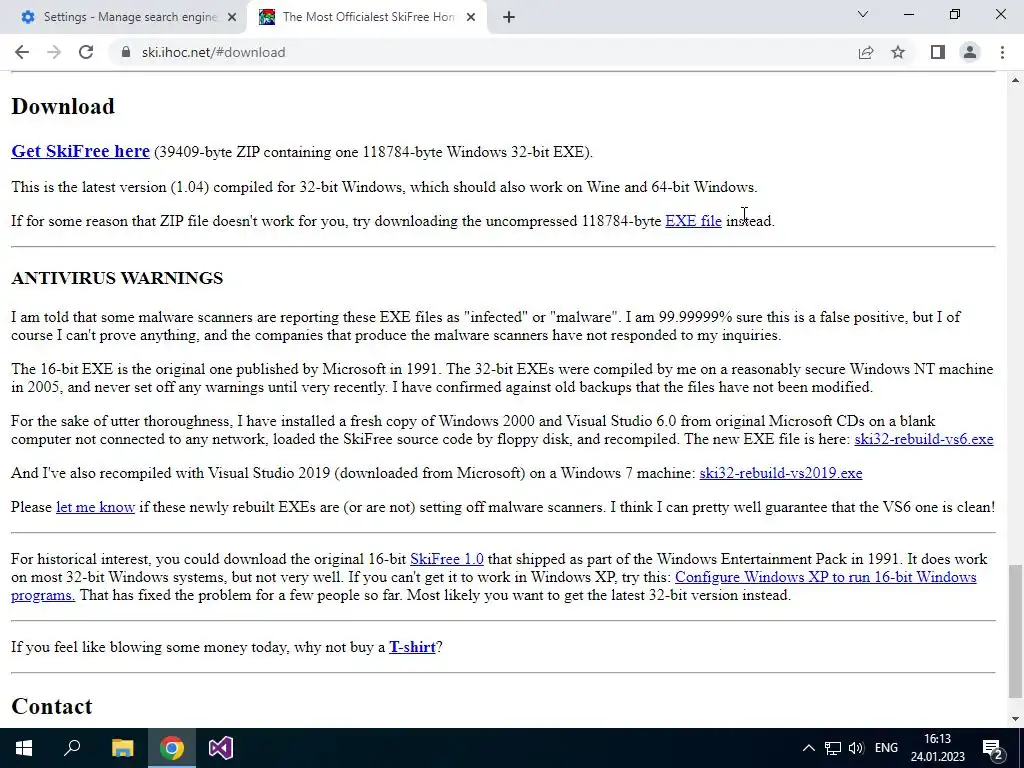The width and height of the screenshot is (1024, 768).
Task: Bookmark this page with the star
Action: pyautogui.click(x=898, y=52)
